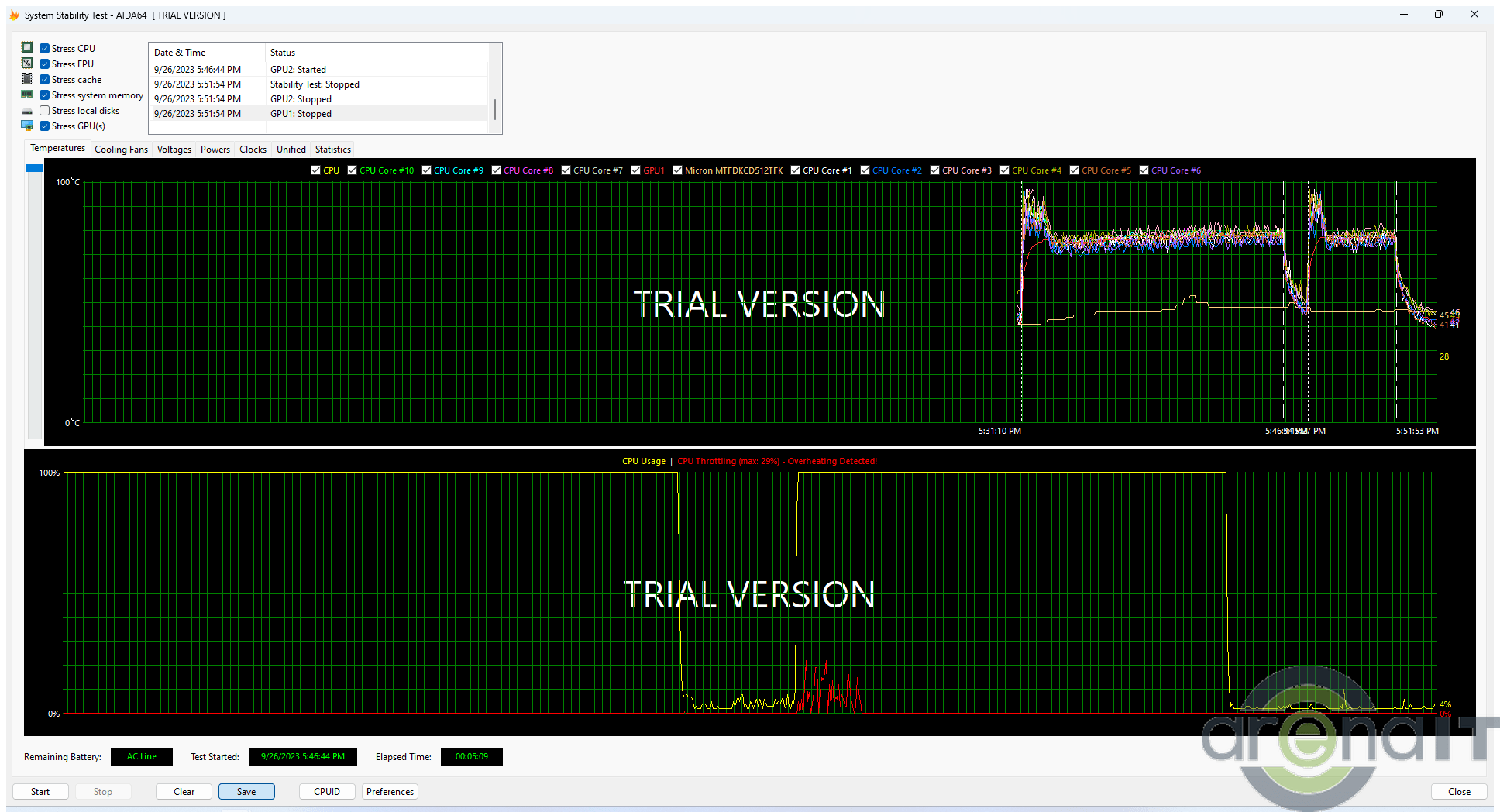Viewport: 1500px width, 812px height.
Task: Click the CPUID button
Action: coord(327,791)
